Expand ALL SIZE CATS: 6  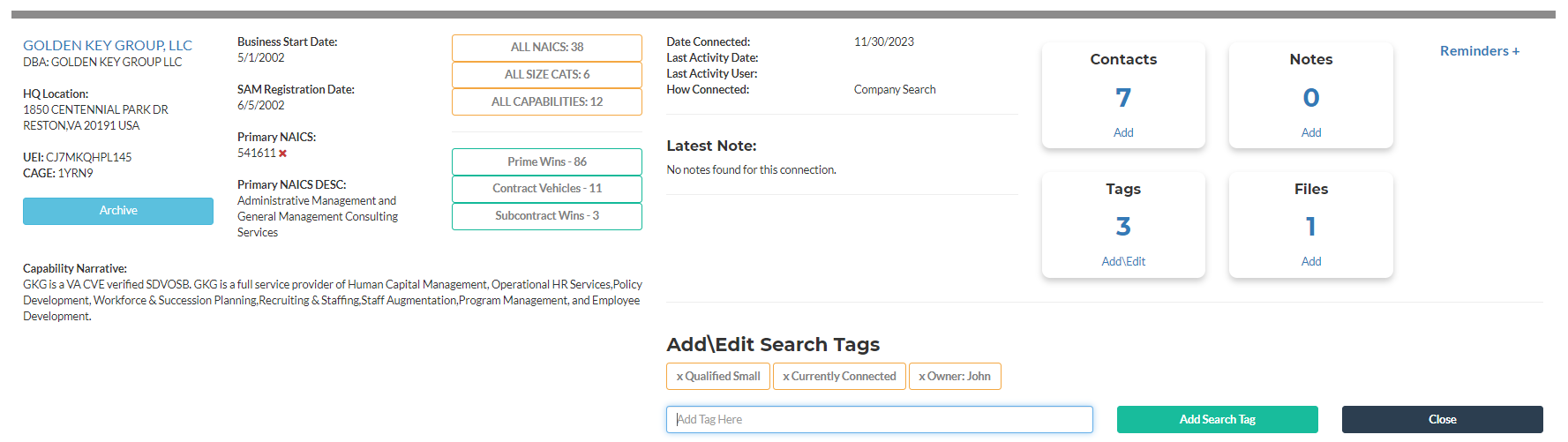(546, 75)
